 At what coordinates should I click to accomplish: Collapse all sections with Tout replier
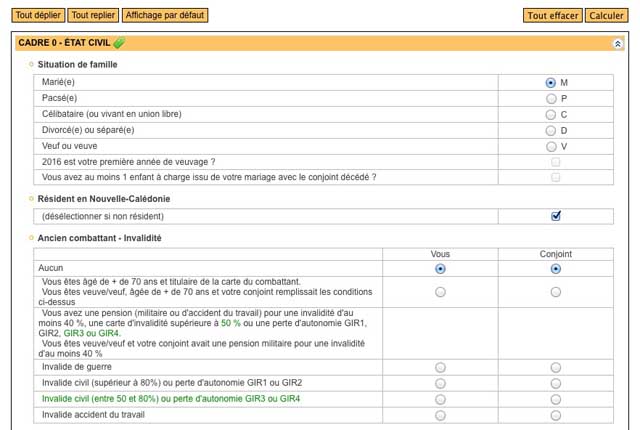(93, 16)
